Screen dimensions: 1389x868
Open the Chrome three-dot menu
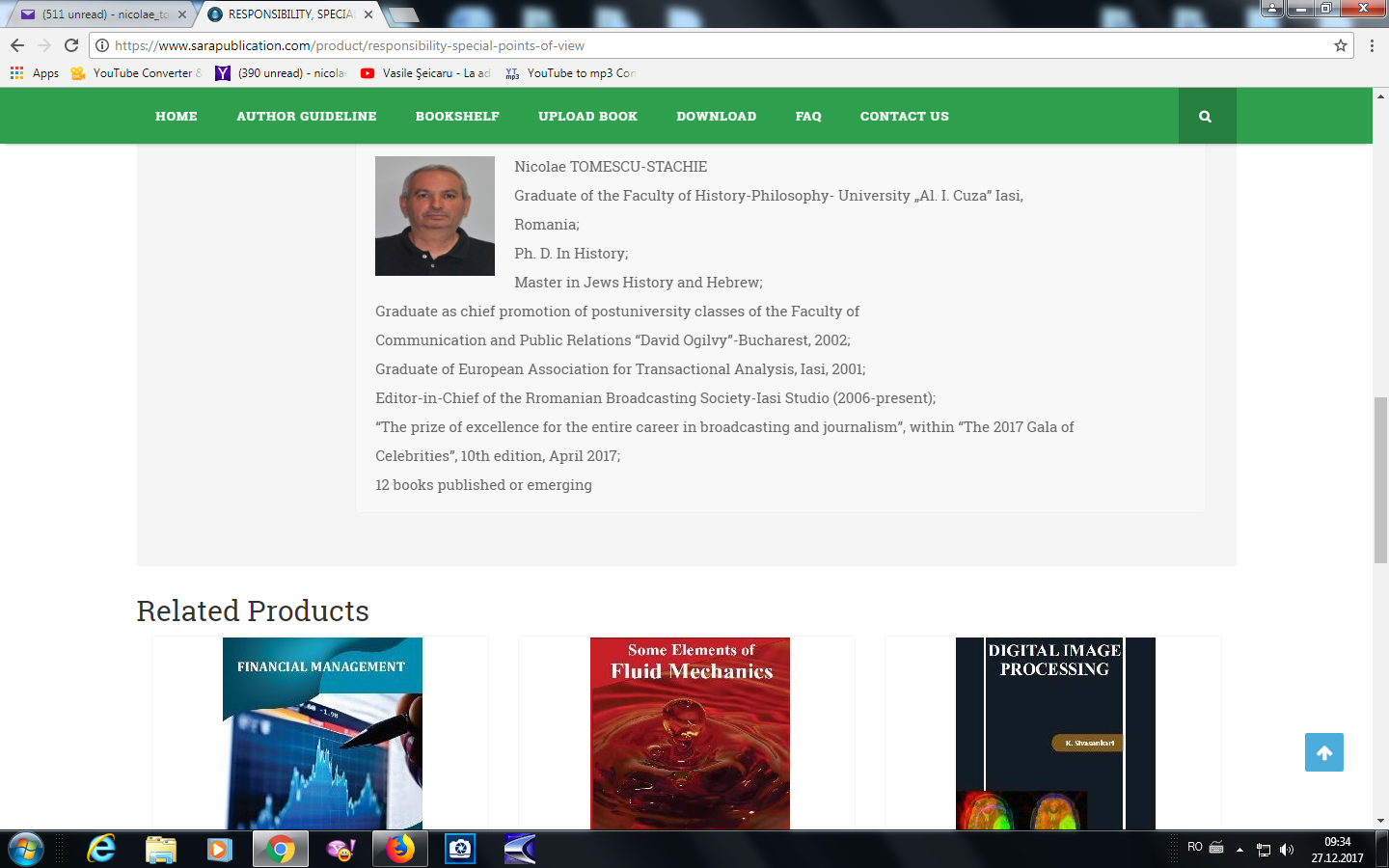[x=1372, y=45]
